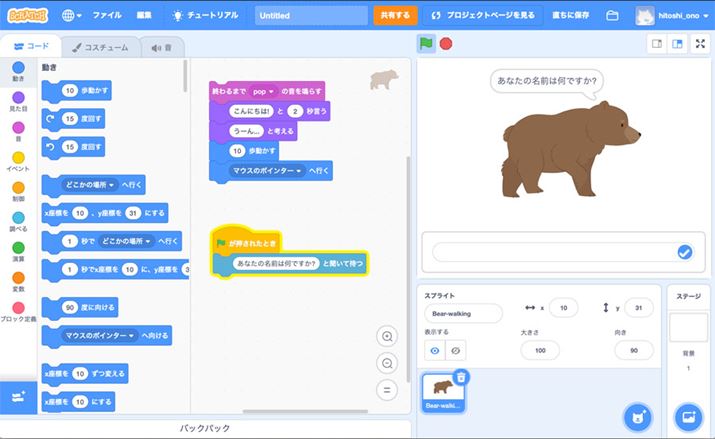Screen dimensions: 715x439
Task: Expand the pop sound dropdown in block
Action: 271,91
